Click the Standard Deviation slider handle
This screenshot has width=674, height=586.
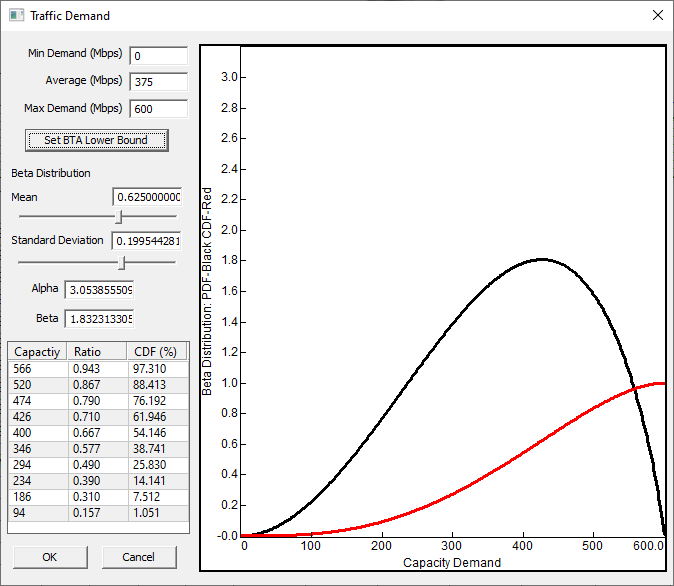(122, 262)
